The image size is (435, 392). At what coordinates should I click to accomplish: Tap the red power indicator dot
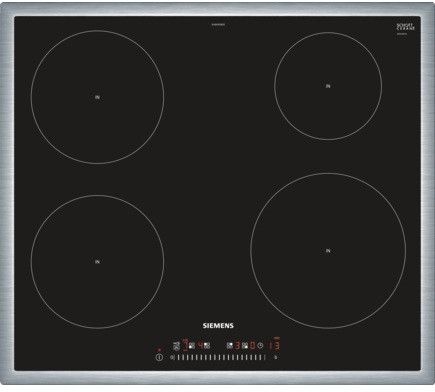(159, 350)
